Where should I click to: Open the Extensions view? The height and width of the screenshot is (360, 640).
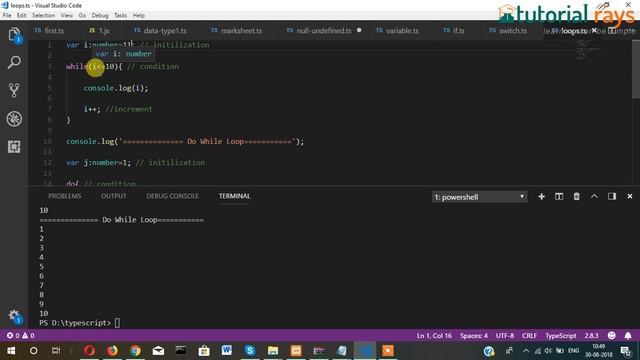(14, 147)
